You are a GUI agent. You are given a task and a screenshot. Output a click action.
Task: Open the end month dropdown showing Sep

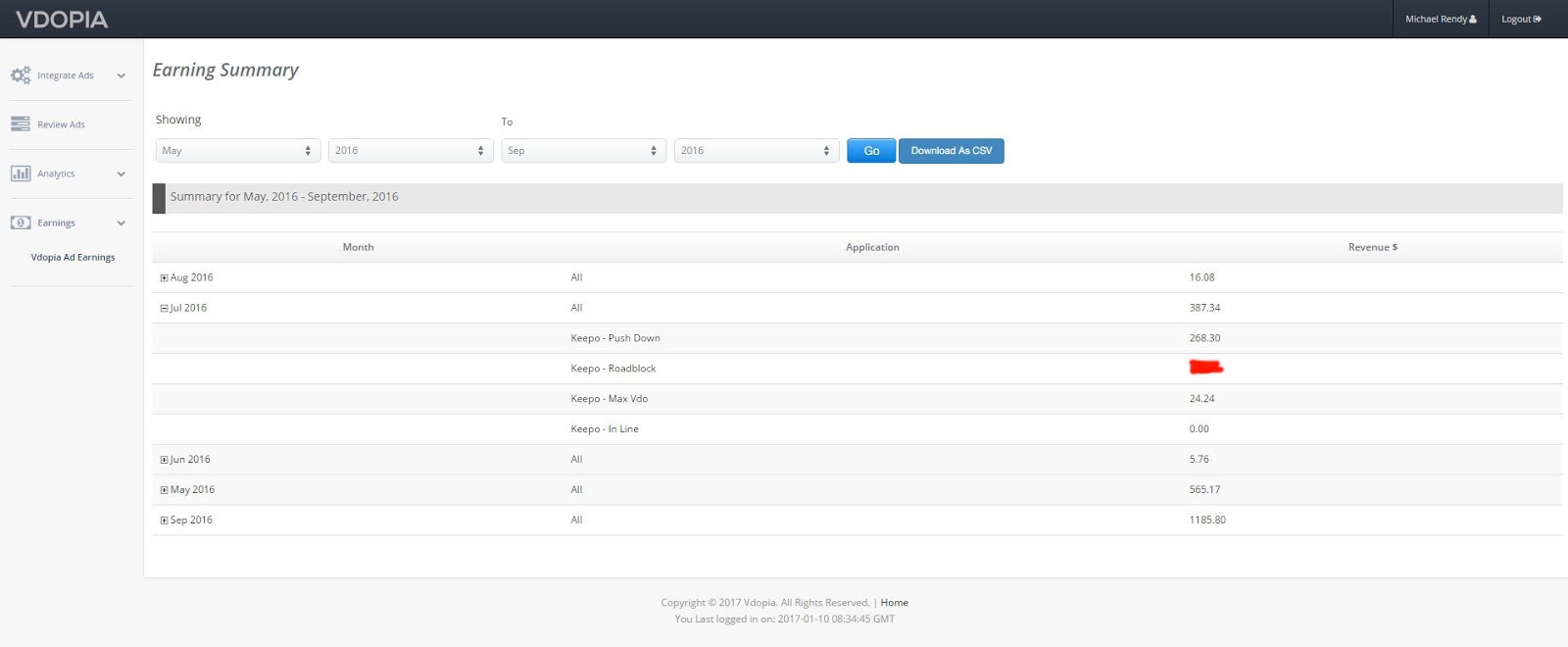coord(583,151)
